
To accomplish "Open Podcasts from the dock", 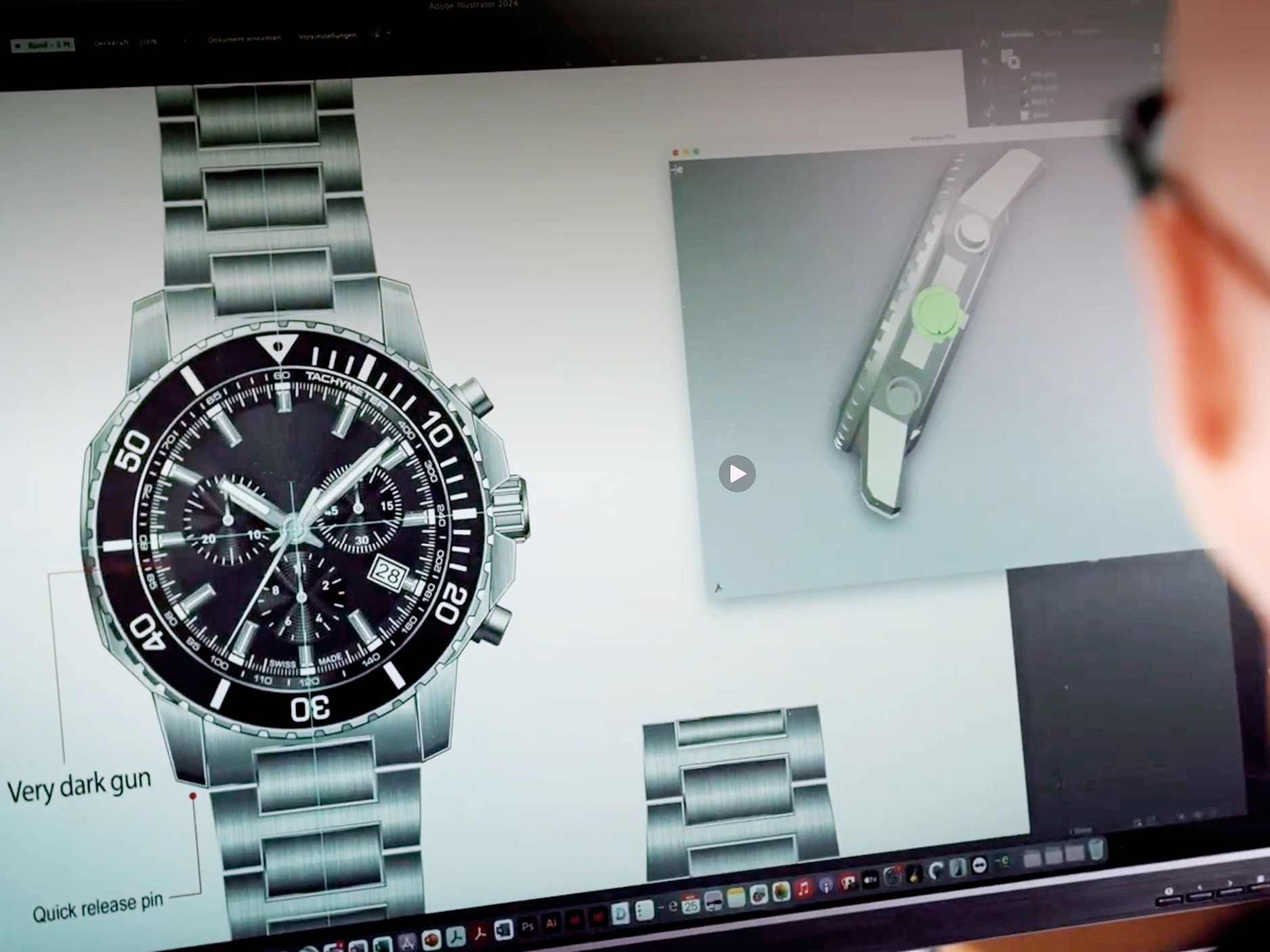I will pos(826,886).
